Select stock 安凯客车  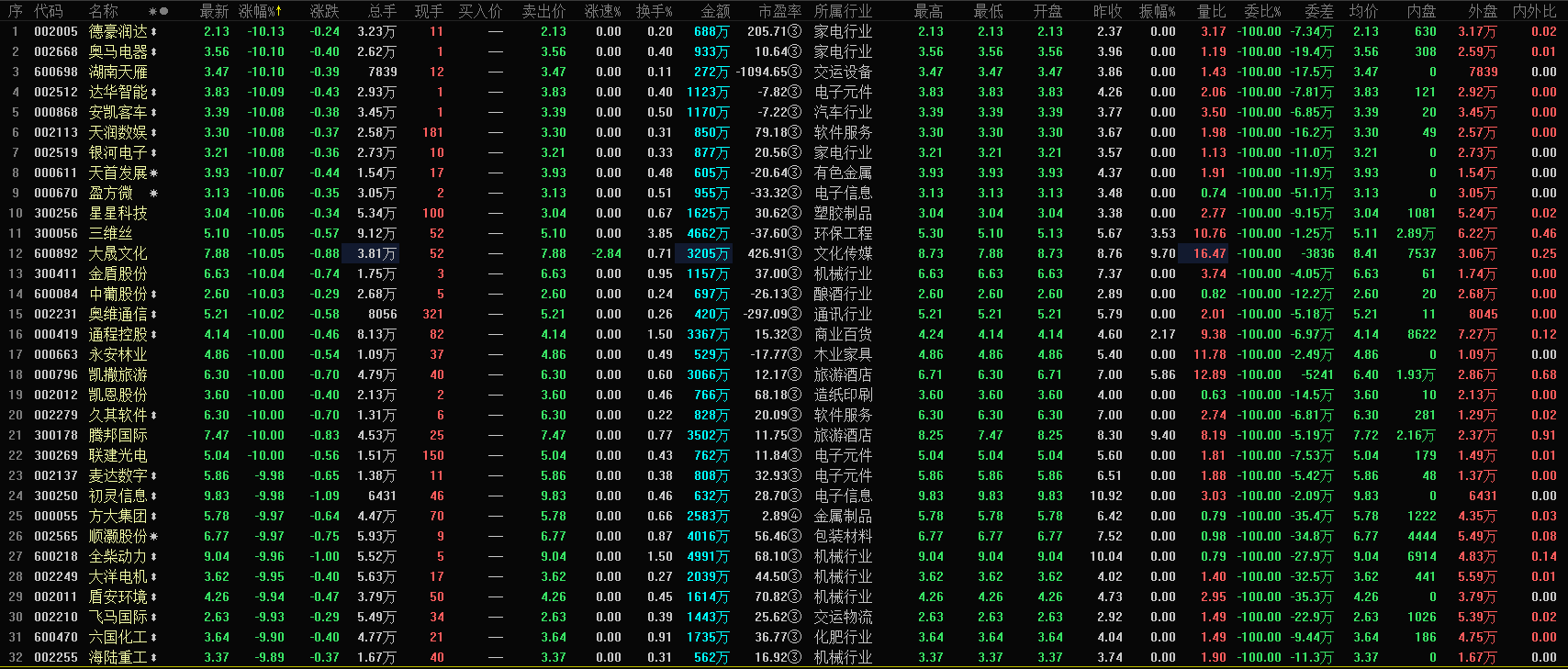118,112
